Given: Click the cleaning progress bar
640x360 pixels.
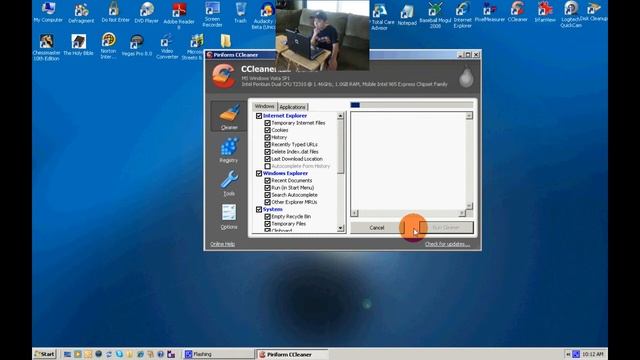Looking at the screenshot, I should click(x=411, y=105).
